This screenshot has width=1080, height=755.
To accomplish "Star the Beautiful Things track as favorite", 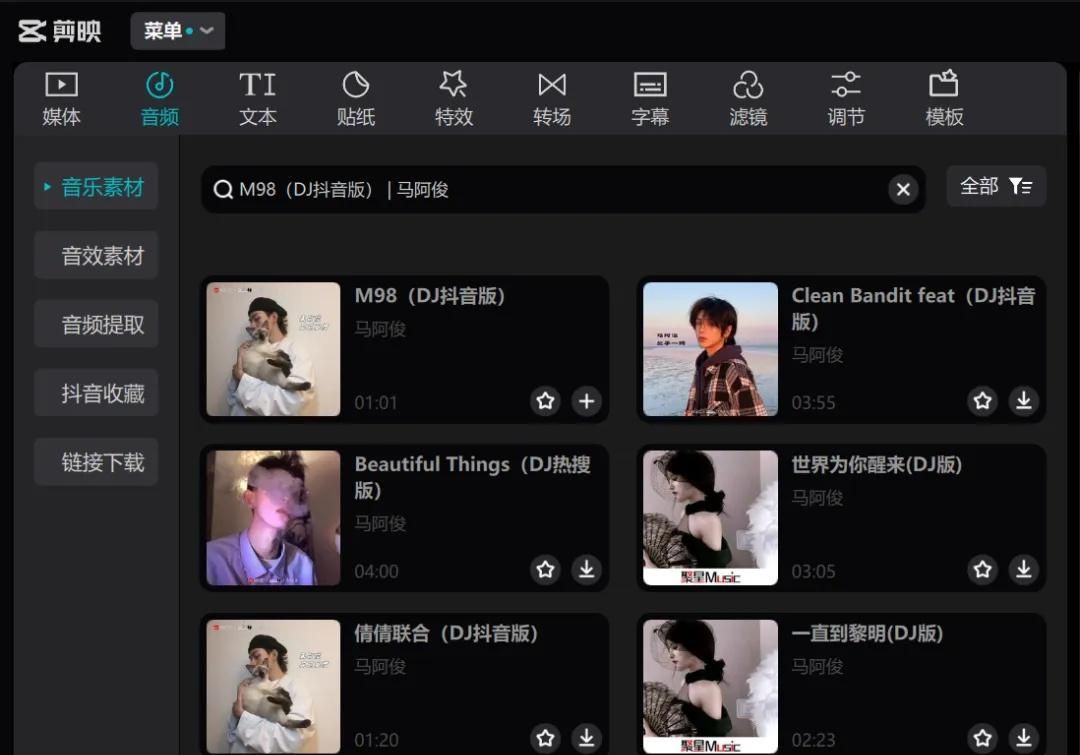I will click(545, 569).
